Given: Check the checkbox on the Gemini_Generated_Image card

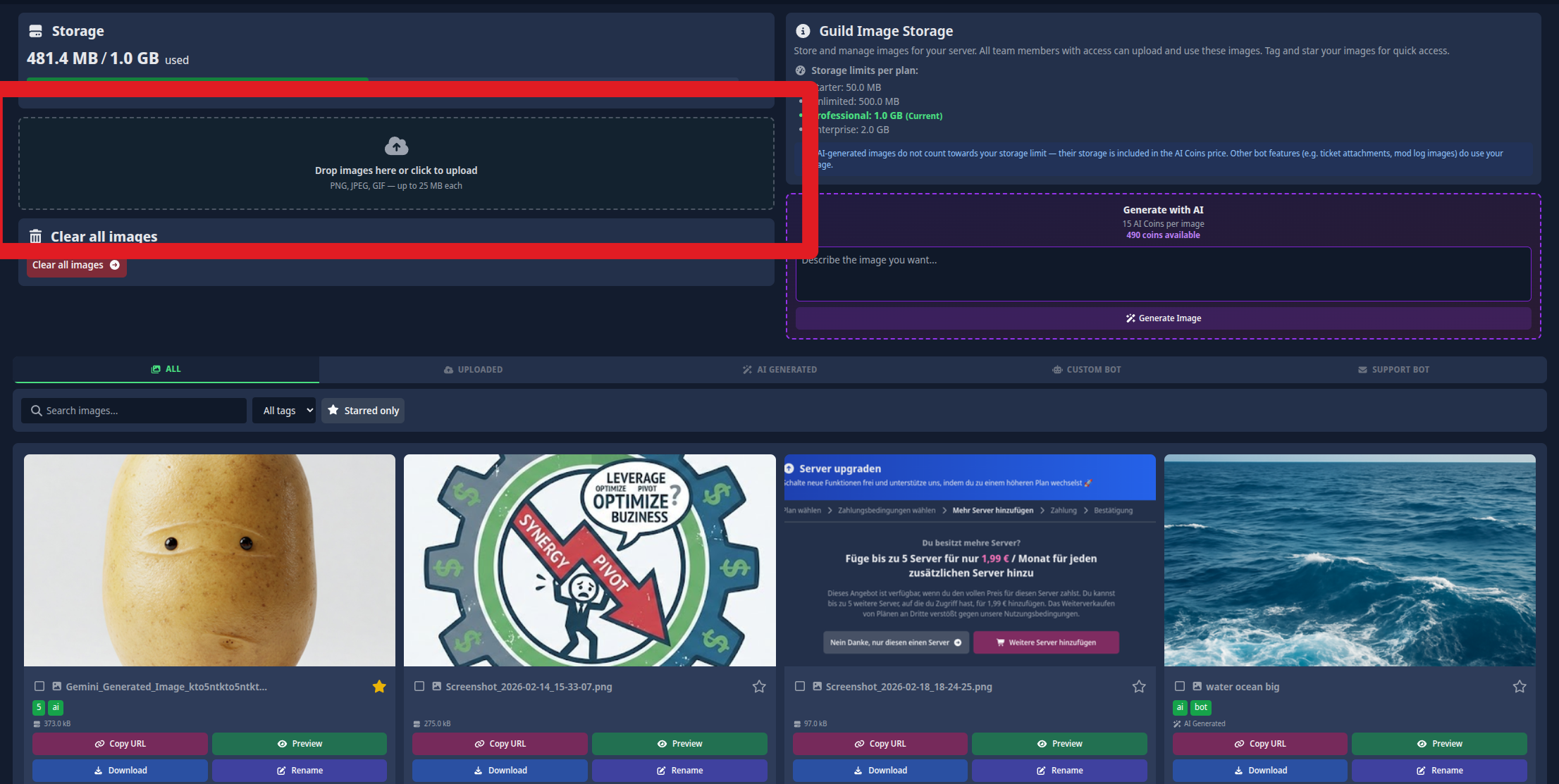Looking at the screenshot, I should pos(39,686).
